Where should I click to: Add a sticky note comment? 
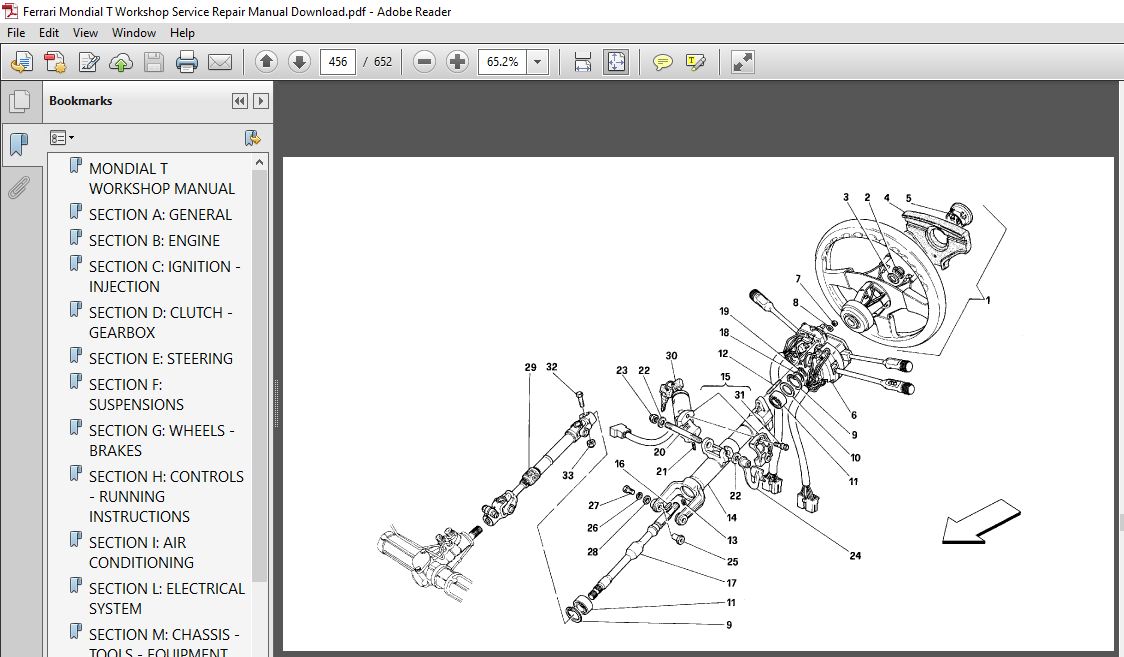pos(662,62)
